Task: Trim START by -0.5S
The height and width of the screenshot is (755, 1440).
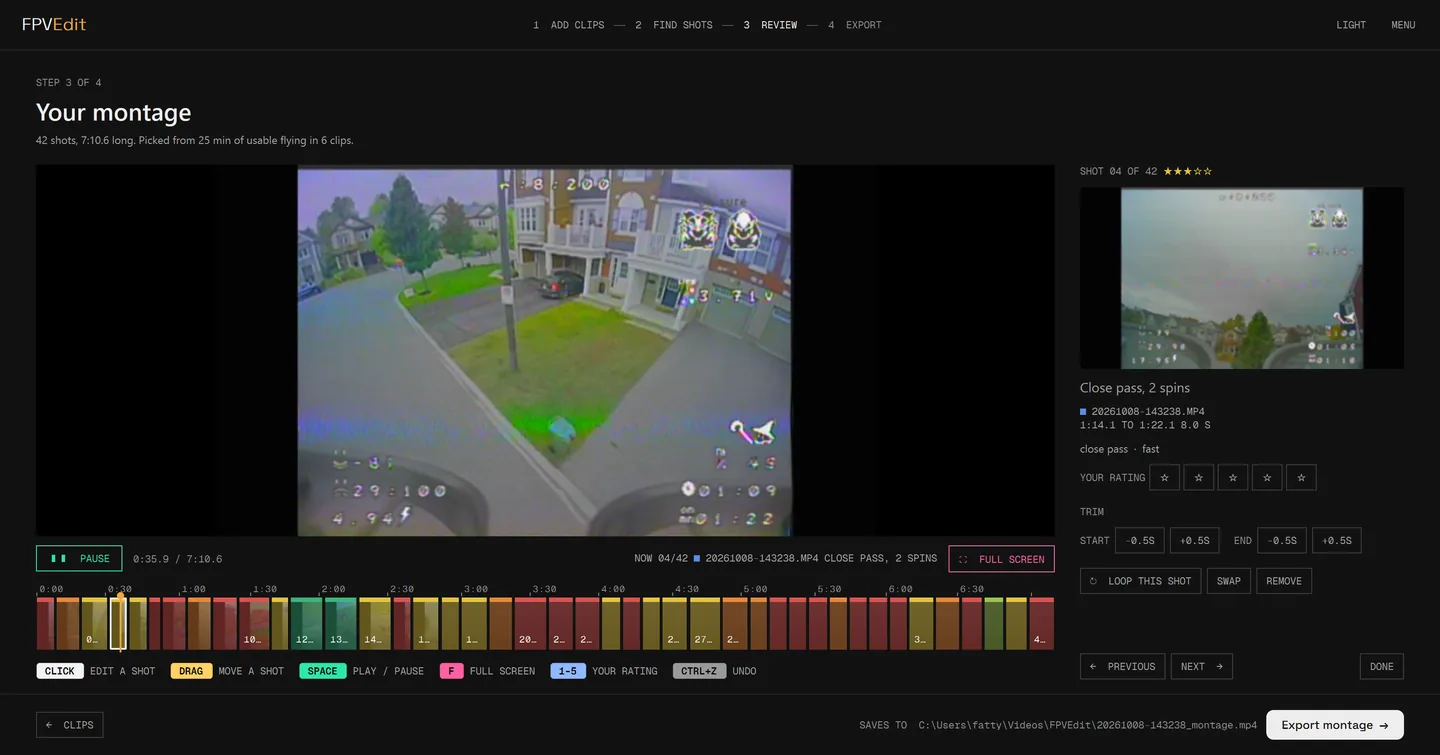Action: tap(1140, 541)
